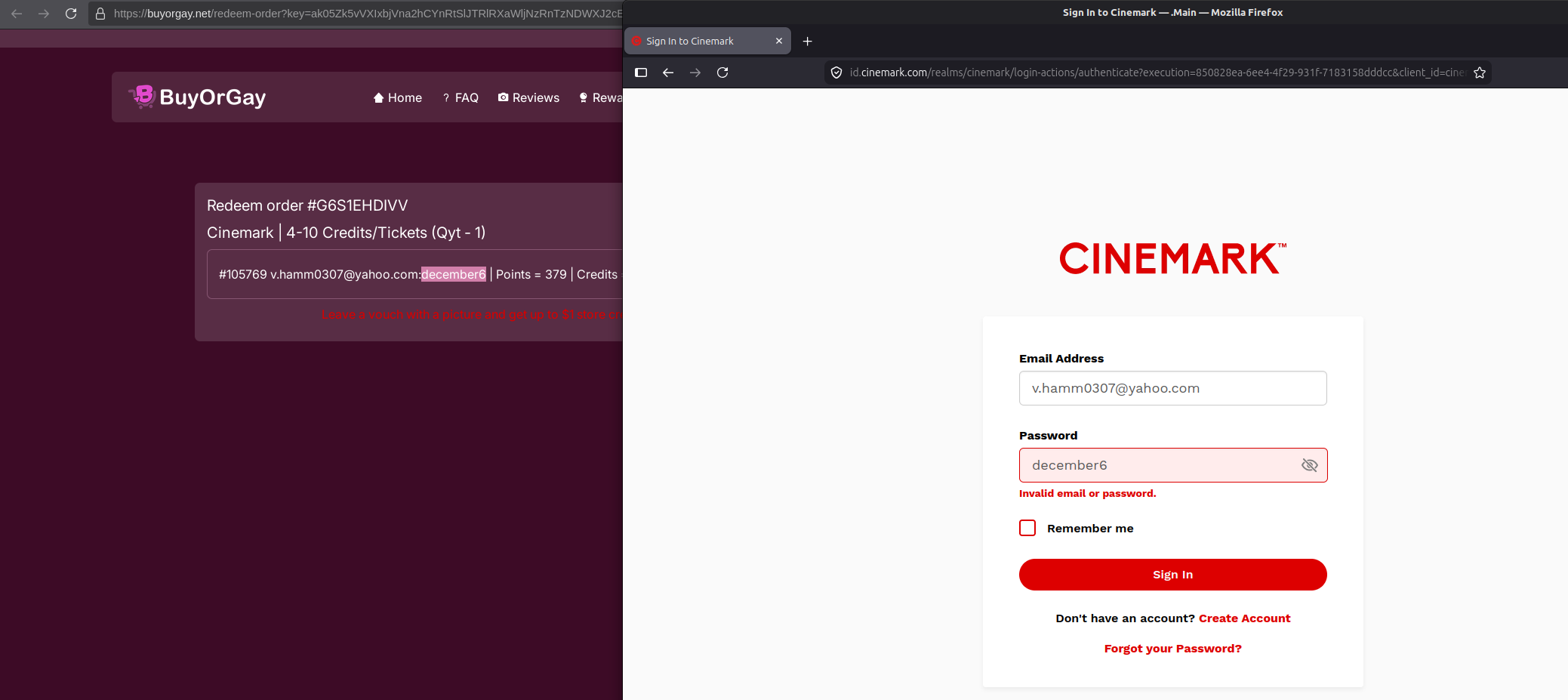
Task: Go back in the Firefox Cinemark window
Action: tap(668, 72)
